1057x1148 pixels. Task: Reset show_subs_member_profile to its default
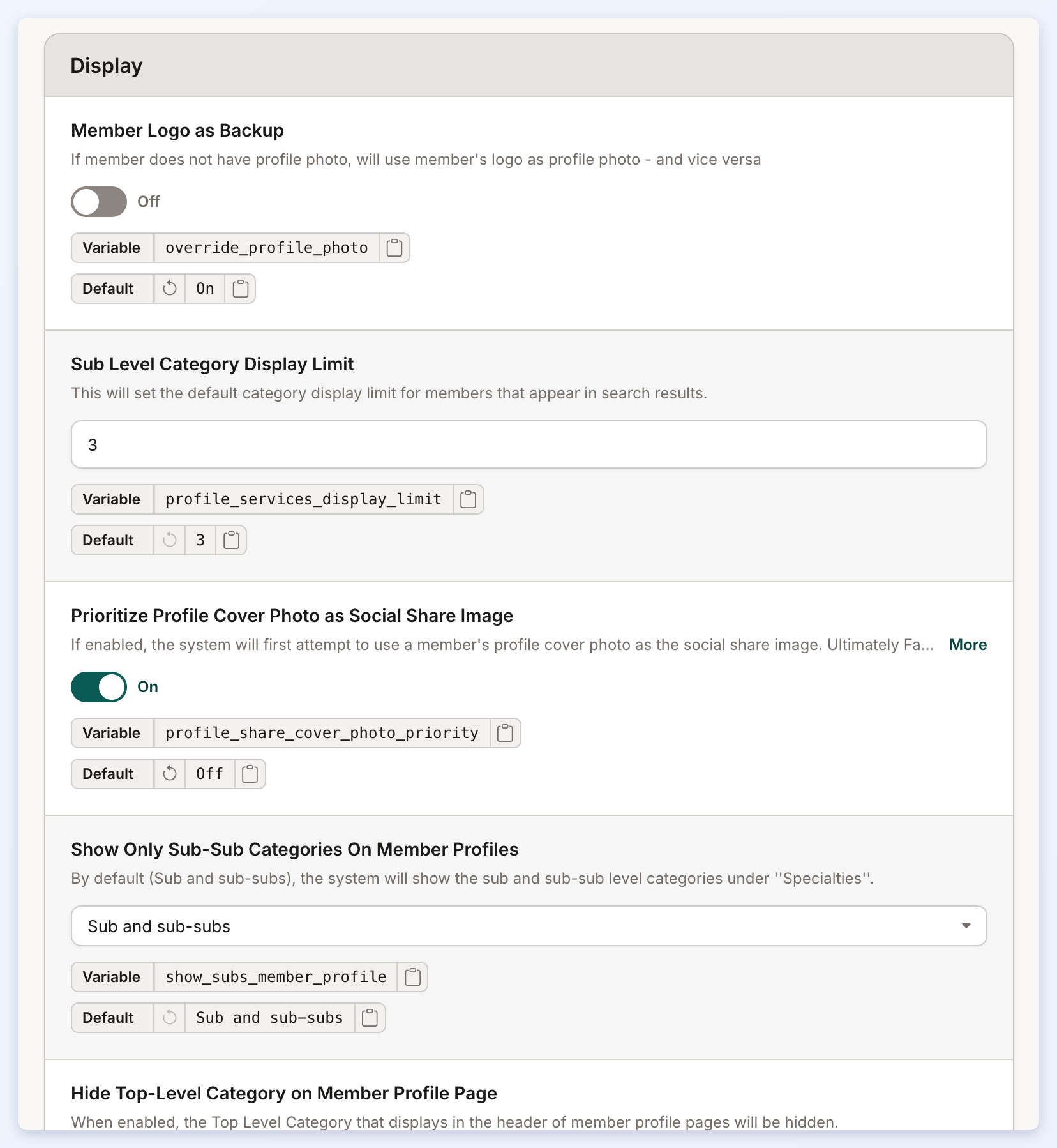(x=170, y=1018)
